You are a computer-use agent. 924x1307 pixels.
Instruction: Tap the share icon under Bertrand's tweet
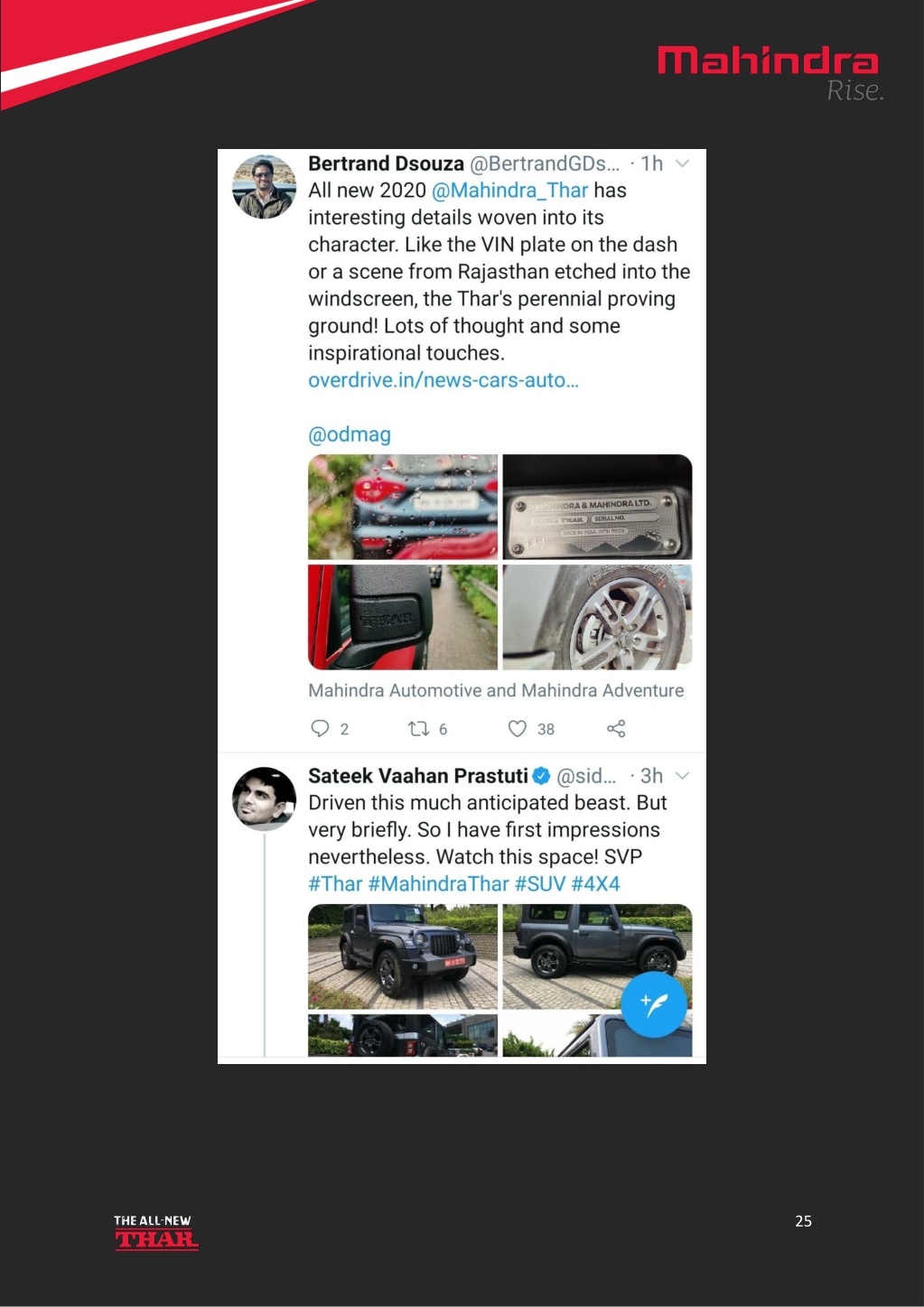coord(616,728)
